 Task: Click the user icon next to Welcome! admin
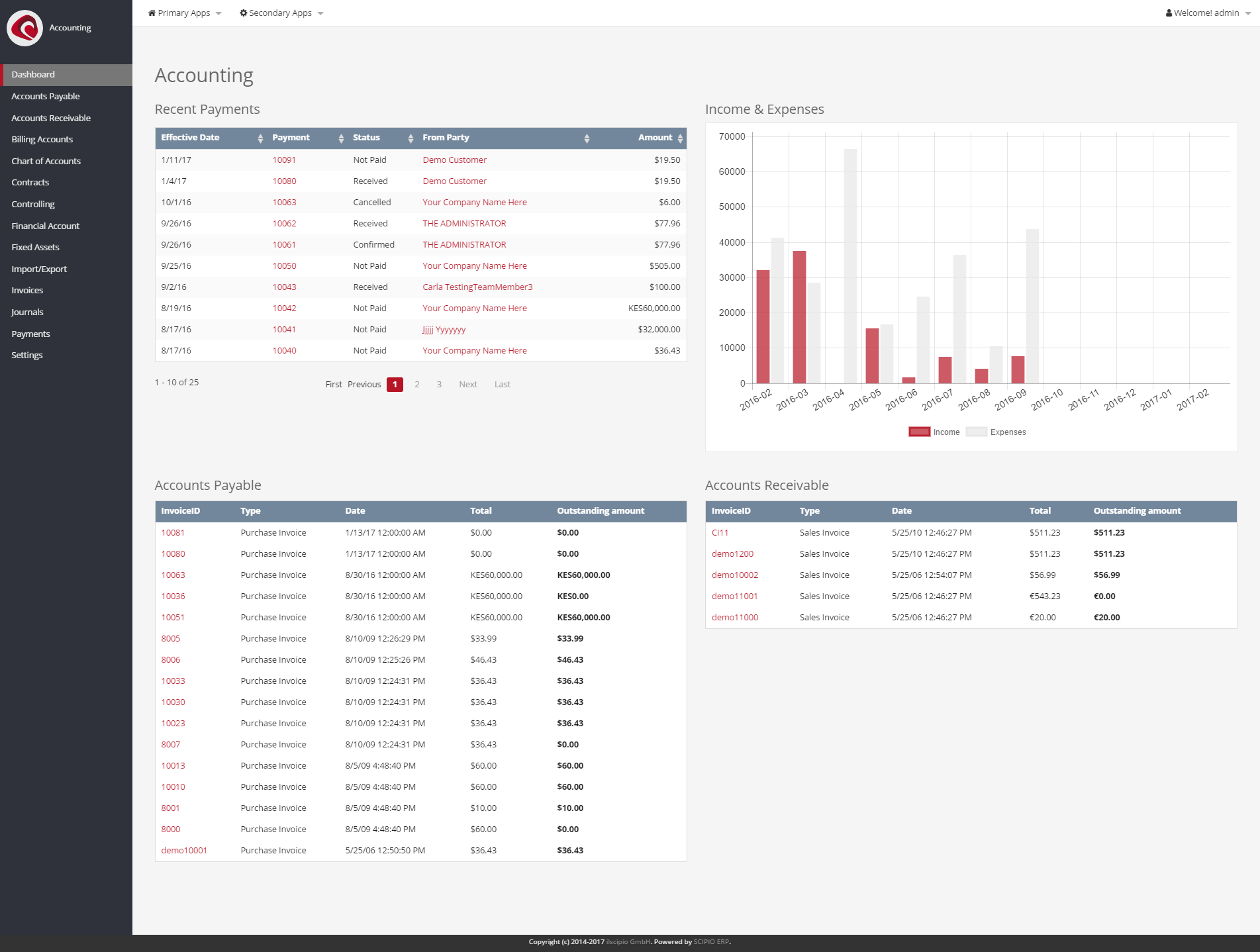[1169, 12]
